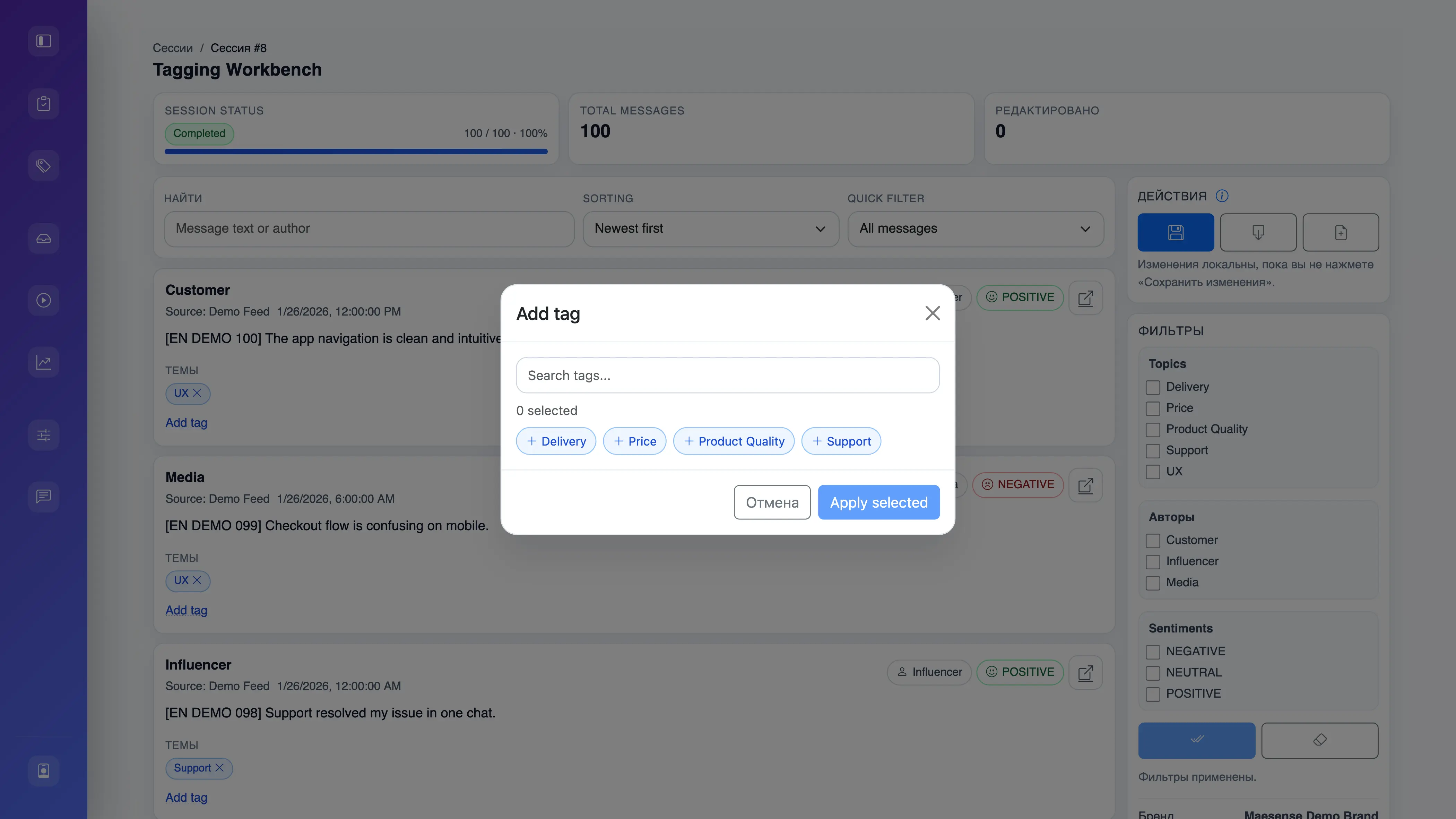Click the Apply selected button
Image resolution: width=1456 pixels, height=819 pixels.
click(878, 502)
